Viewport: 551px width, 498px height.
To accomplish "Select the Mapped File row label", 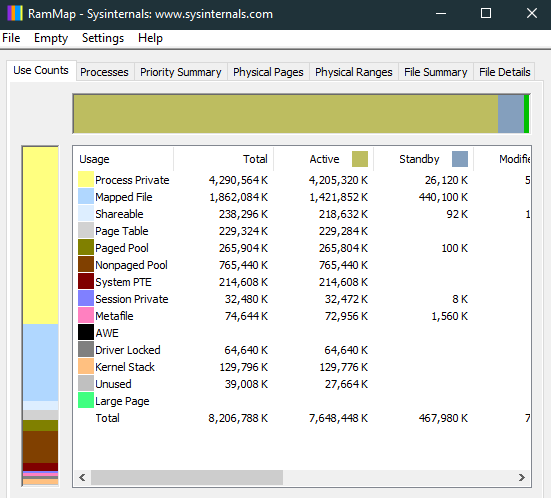I will (x=124, y=197).
